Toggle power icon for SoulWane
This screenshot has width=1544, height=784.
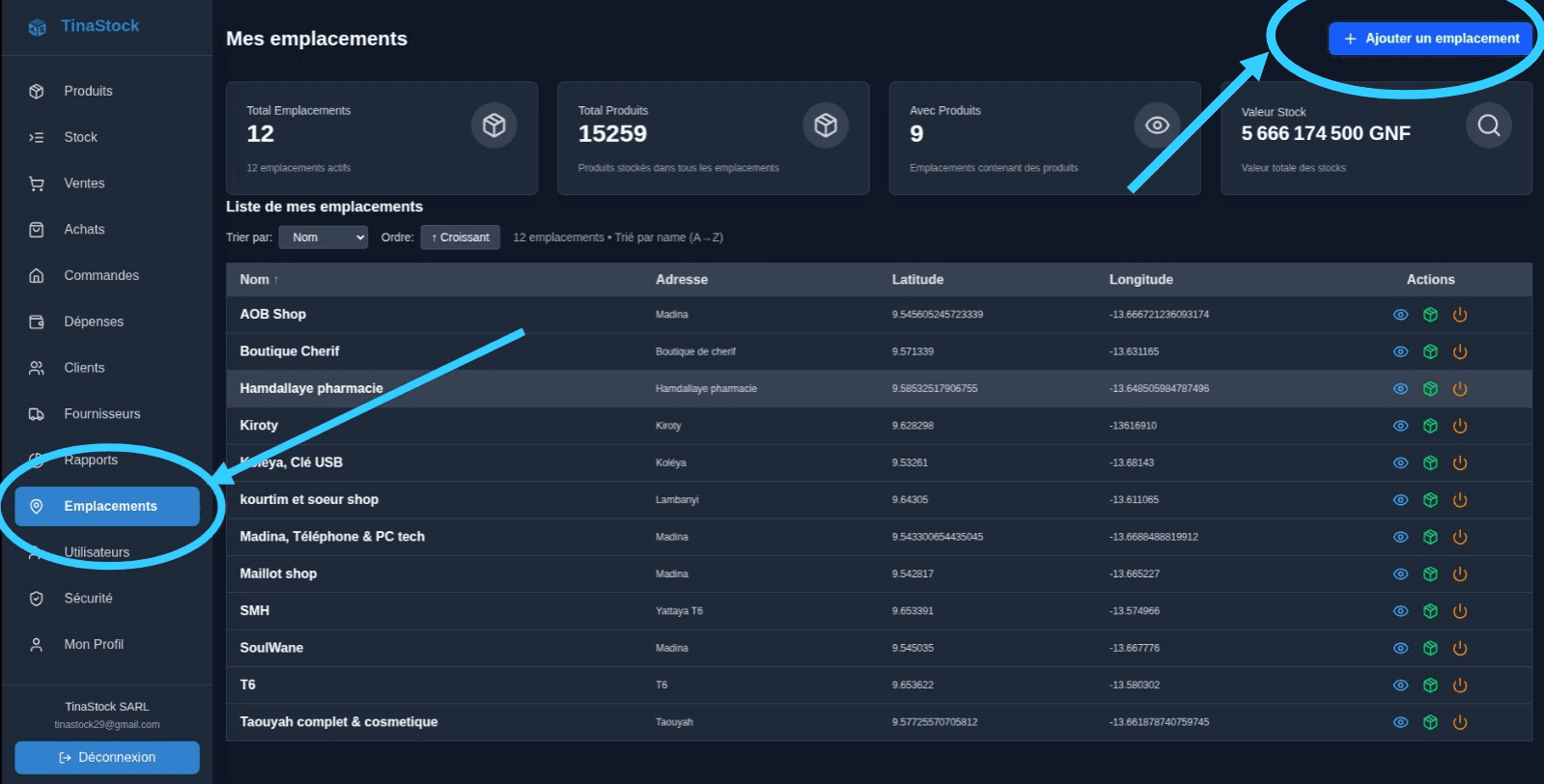(x=1460, y=648)
